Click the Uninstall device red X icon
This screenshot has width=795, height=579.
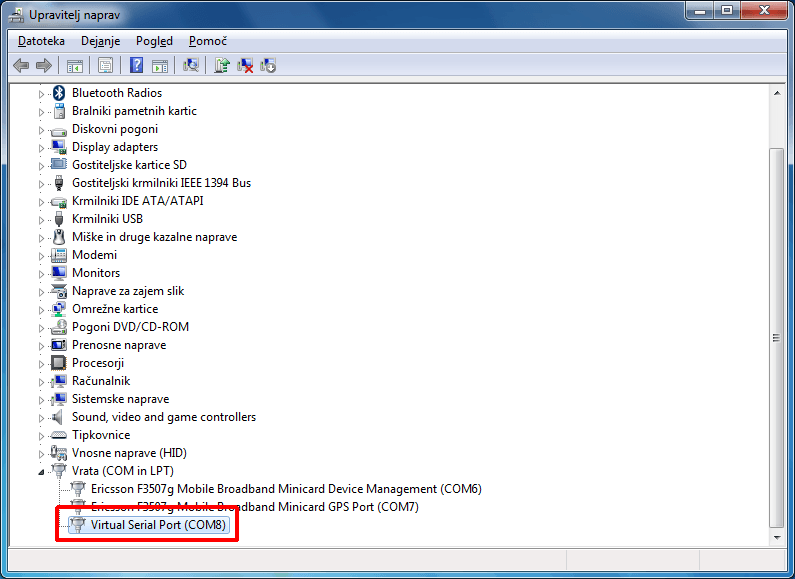coord(245,66)
